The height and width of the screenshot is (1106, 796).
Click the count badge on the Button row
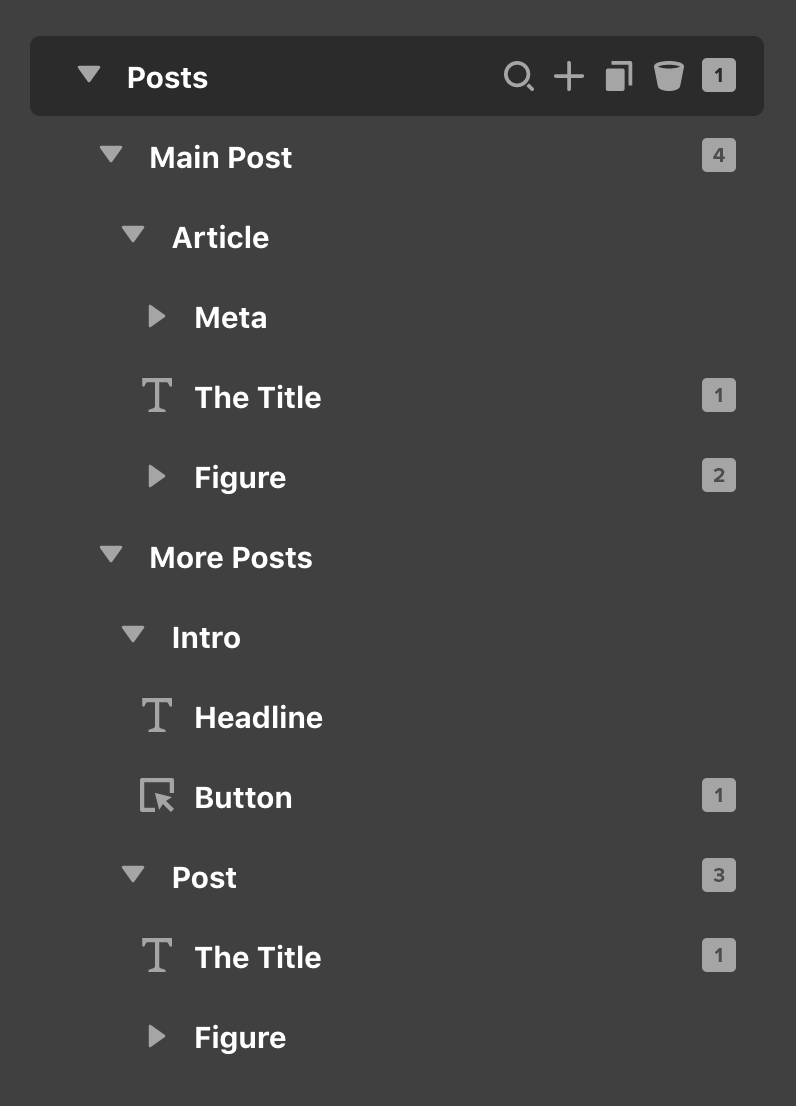(718, 795)
